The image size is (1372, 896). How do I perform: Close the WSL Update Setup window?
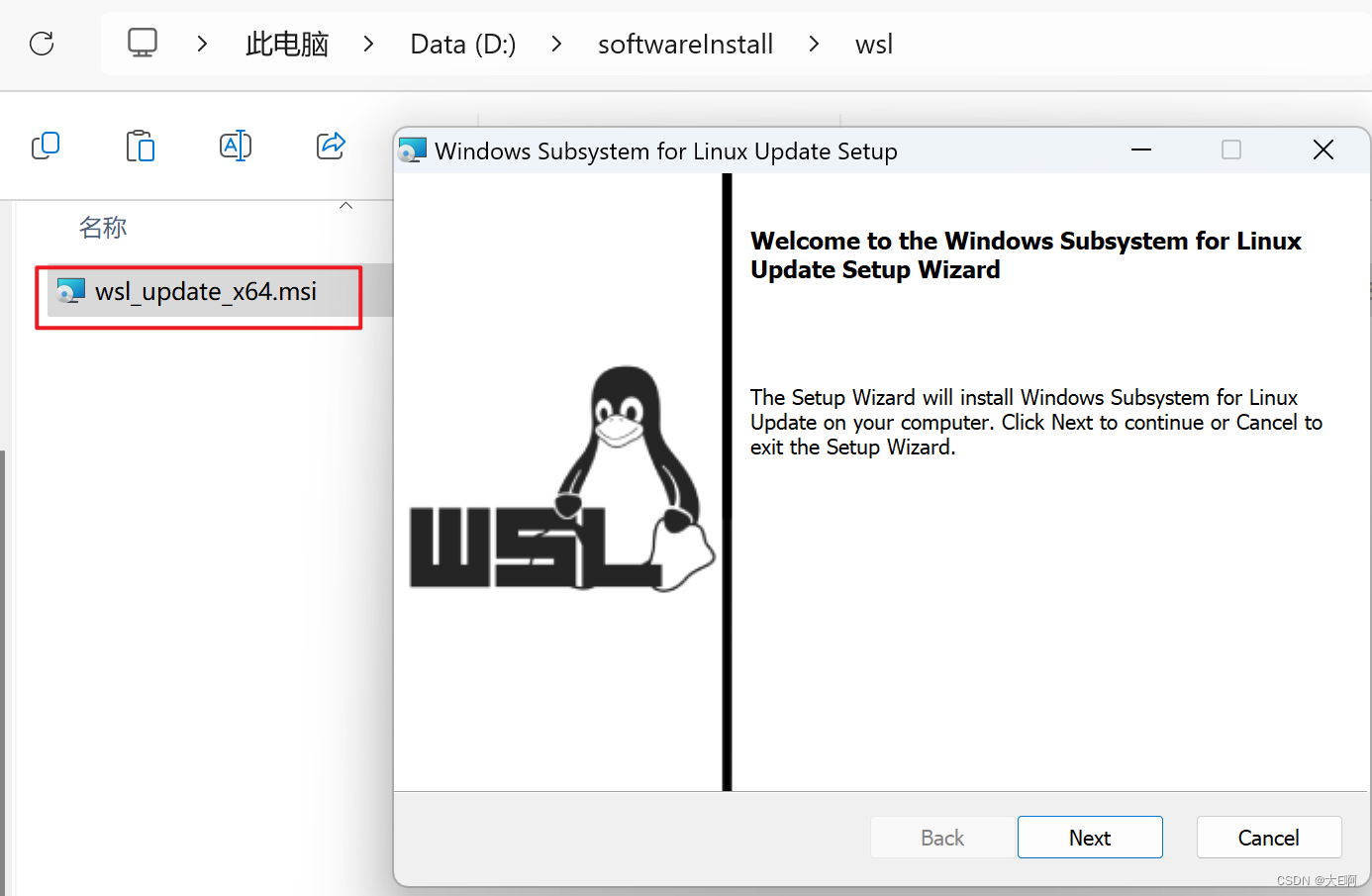1323,150
